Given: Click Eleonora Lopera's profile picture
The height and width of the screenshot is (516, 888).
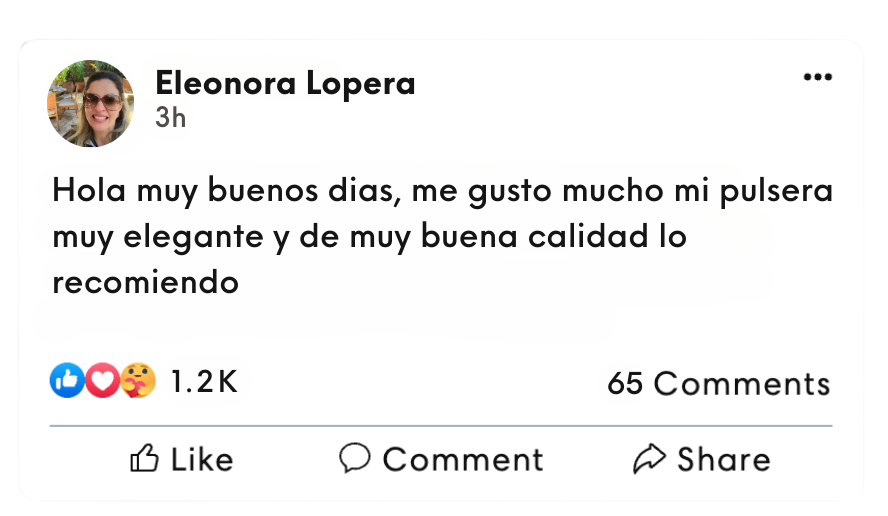Looking at the screenshot, I should pos(91,104).
